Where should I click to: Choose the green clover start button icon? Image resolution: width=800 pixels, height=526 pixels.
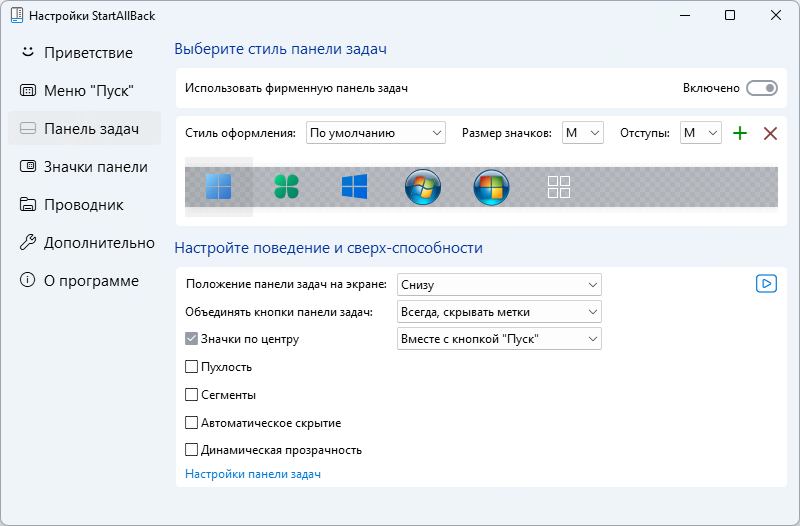point(287,186)
